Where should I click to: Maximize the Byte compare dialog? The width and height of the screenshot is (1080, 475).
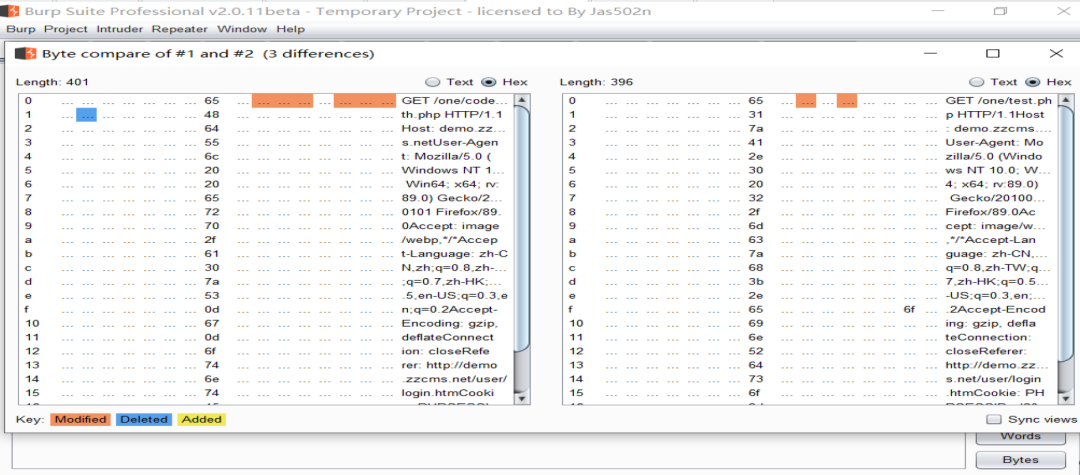[993, 53]
